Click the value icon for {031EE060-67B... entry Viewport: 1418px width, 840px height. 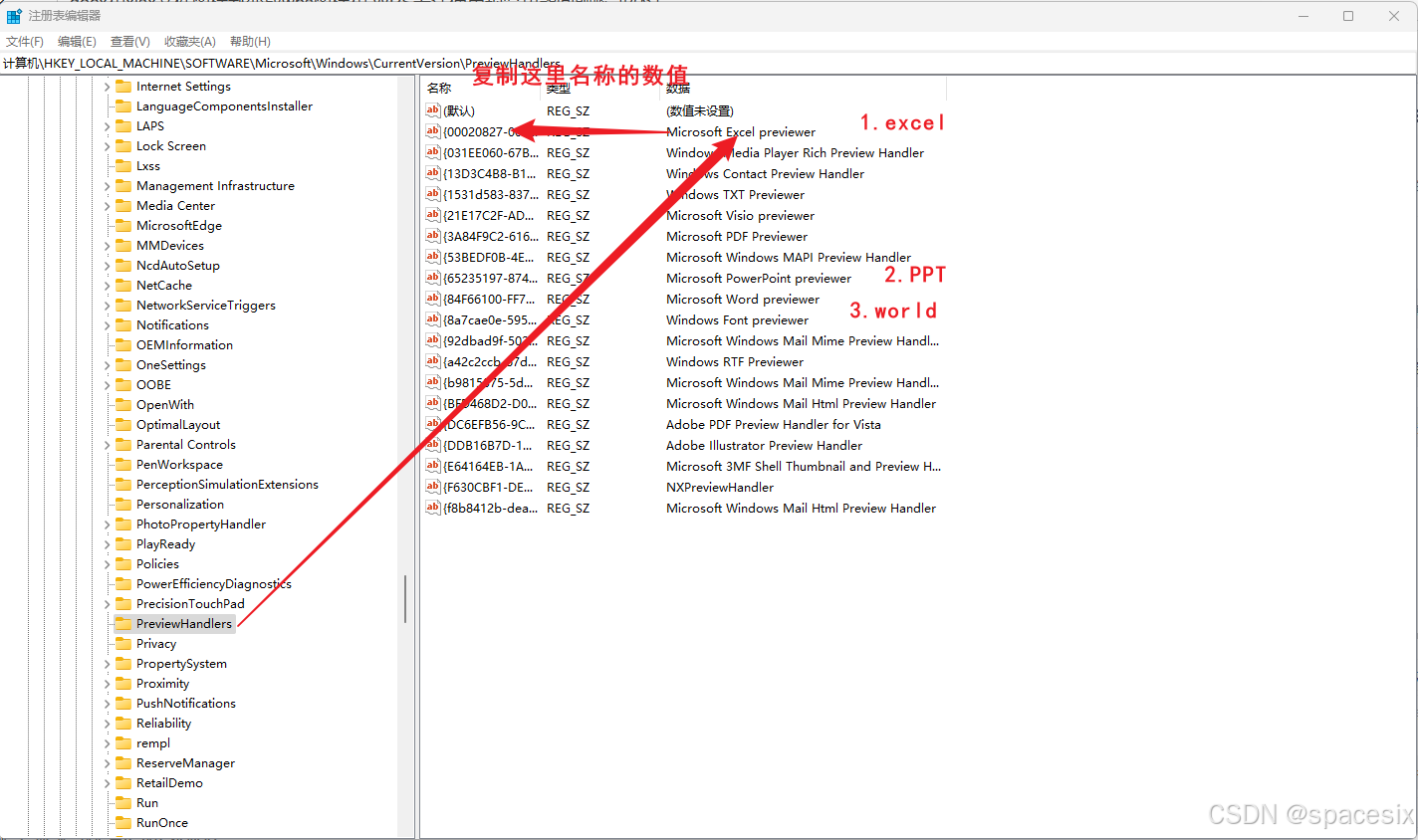click(x=432, y=152)
